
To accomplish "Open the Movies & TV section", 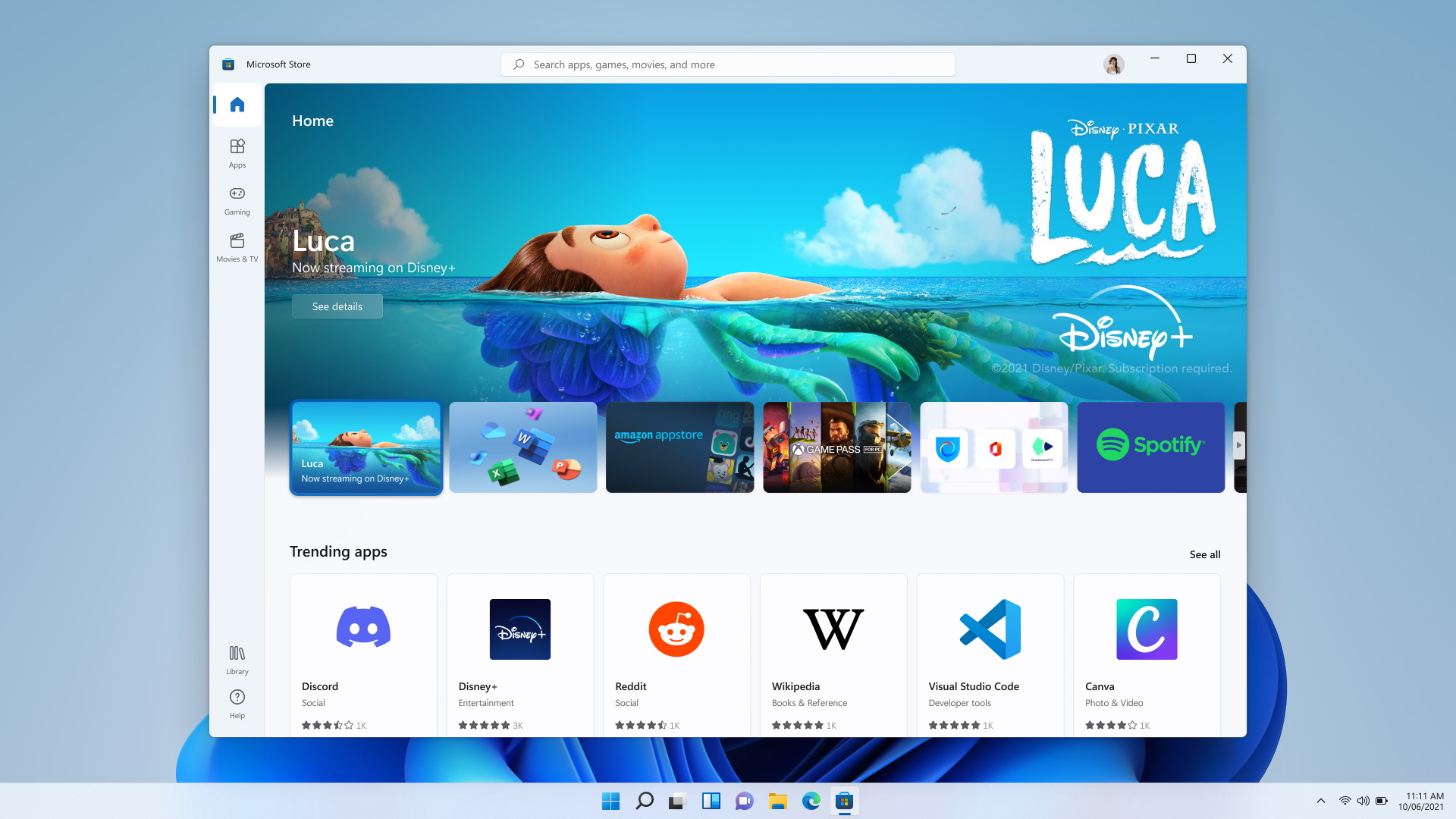I will (x=237, y=247).
